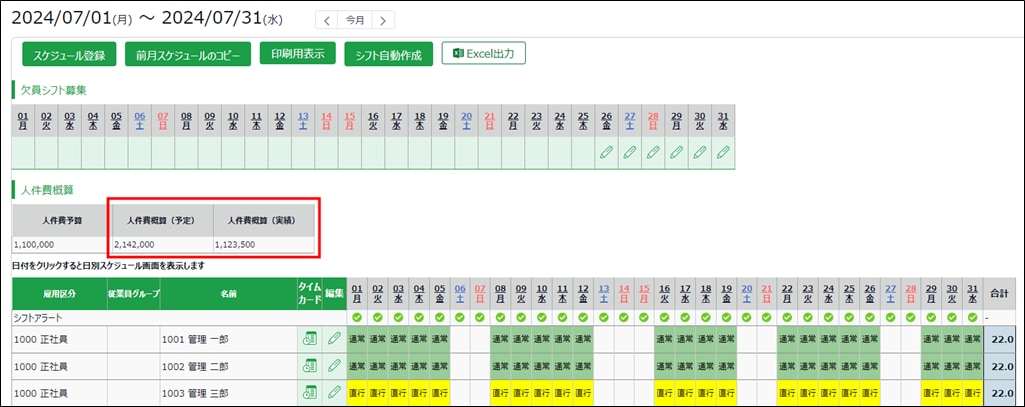Viewport: 1025px width, 407px height.
Task: Open timecard icon for 1001 管理 一郎
Action: (309, 339)
